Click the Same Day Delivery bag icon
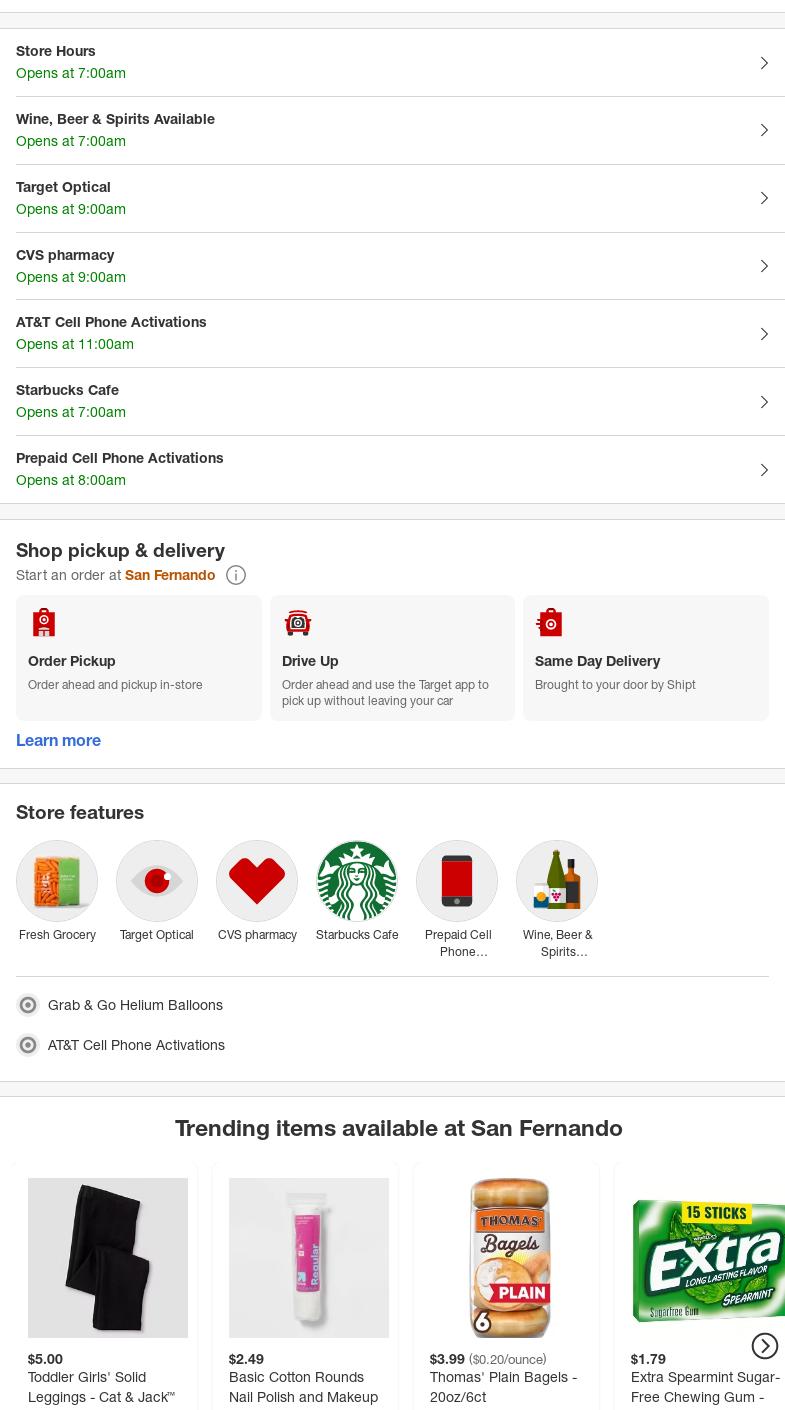785x1410 pixels. [550, 622]
